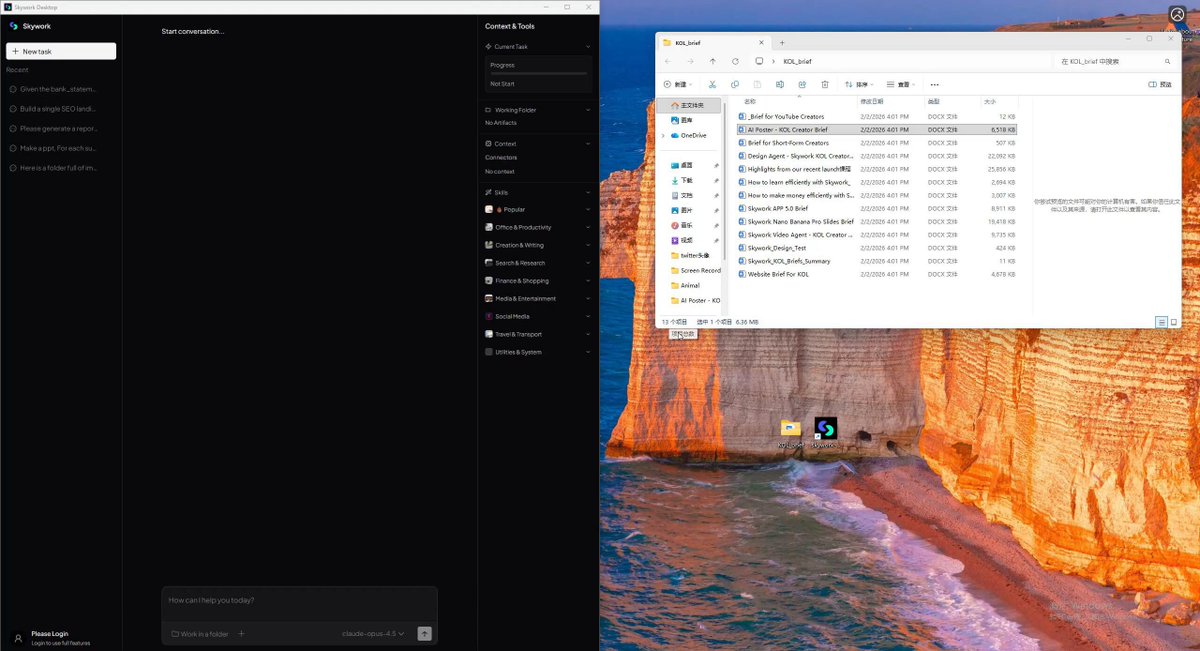Click the Cut scissors icon in Explorer toolbar

tap(712, 85)
